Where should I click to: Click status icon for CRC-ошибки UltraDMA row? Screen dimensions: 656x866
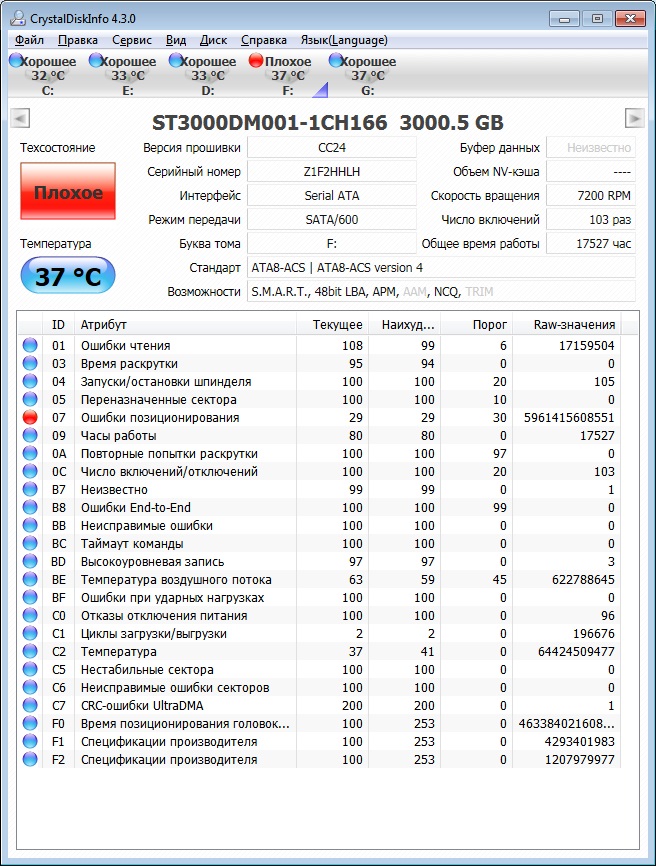[30, 705]
